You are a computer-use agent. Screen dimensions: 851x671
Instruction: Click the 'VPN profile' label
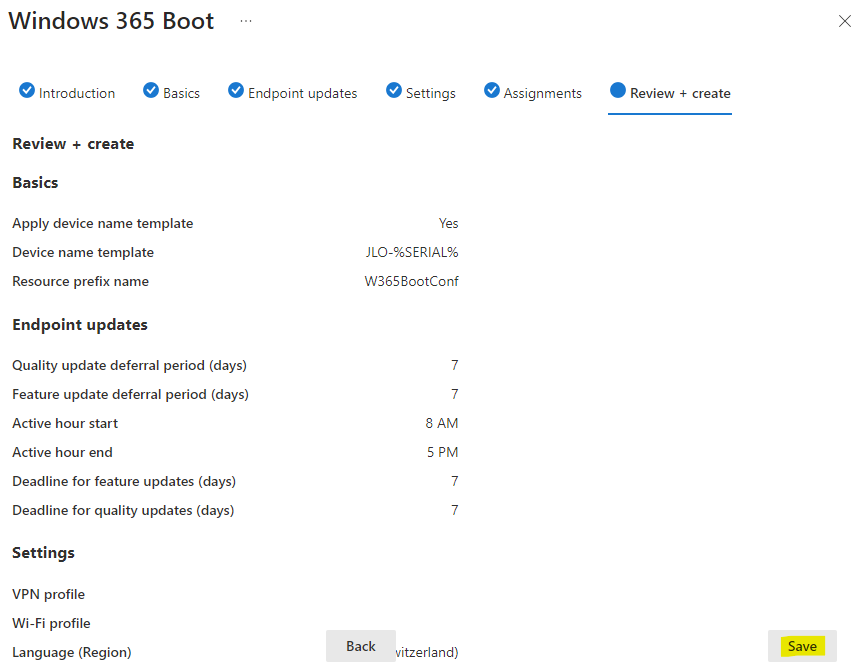(48, 594)
